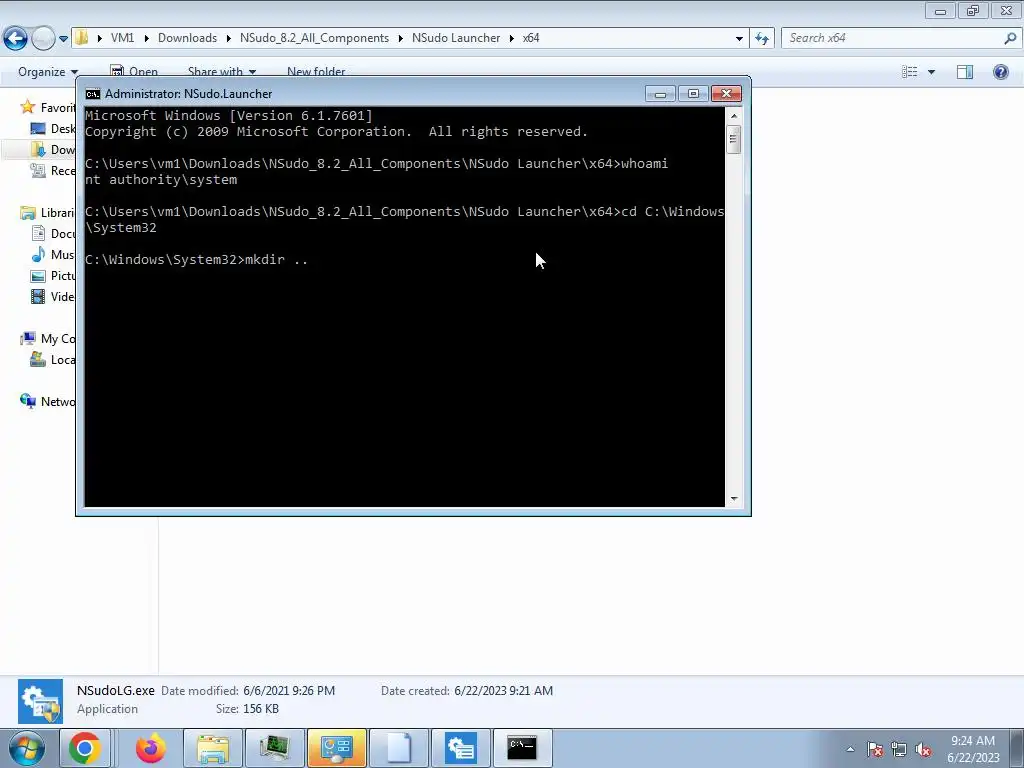Click the 'nt authority\system' output line
Viewport: 1024px width, 768px height.
[161, 180]
